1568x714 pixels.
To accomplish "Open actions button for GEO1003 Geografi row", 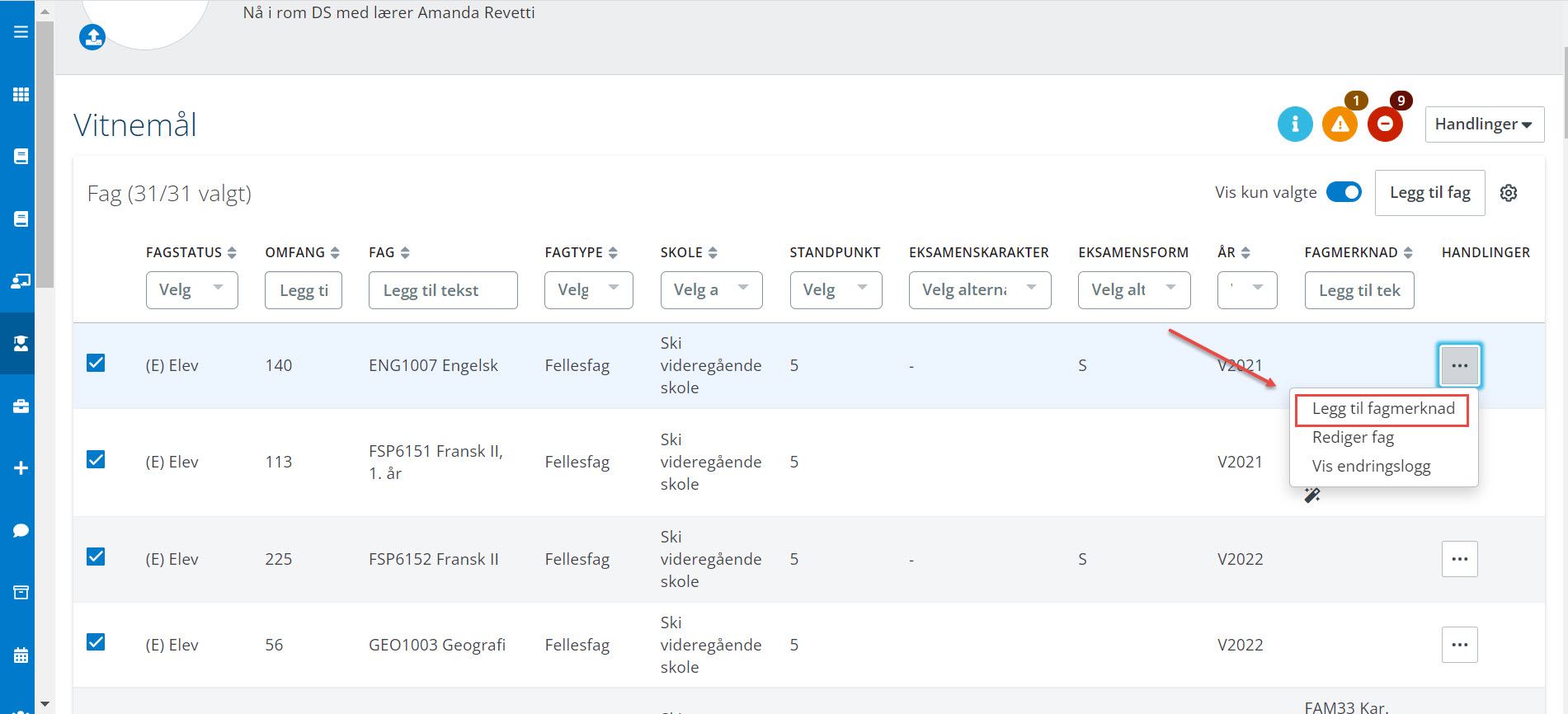I will pos(1460,645).
